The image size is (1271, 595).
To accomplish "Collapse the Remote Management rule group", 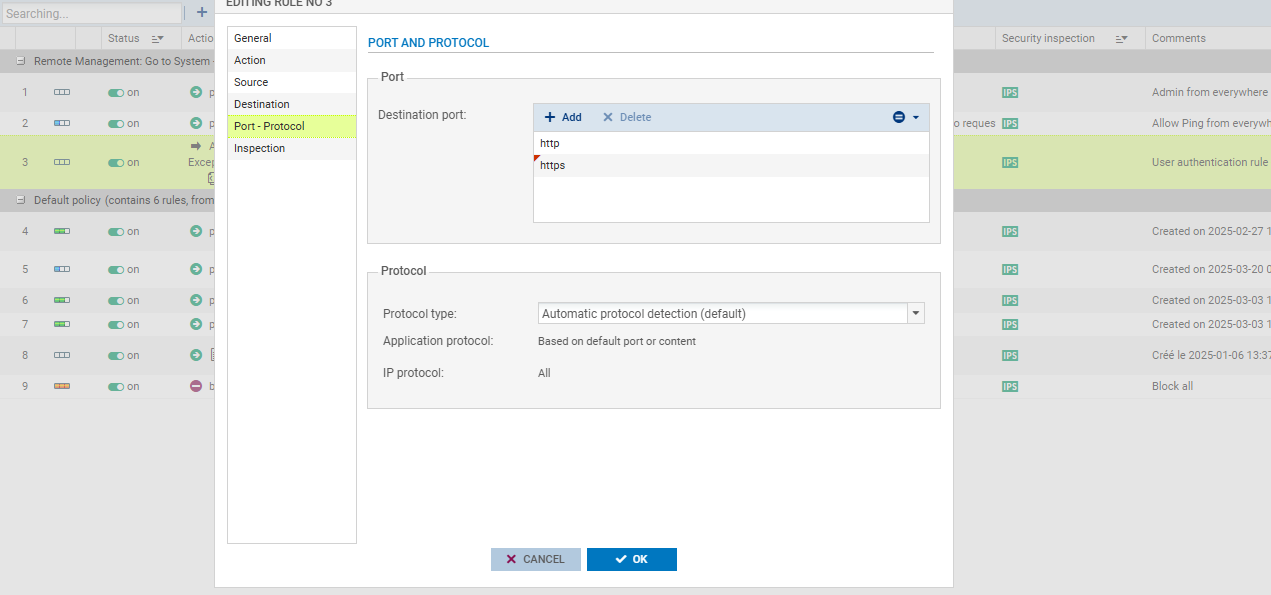I will coord(21,61).
